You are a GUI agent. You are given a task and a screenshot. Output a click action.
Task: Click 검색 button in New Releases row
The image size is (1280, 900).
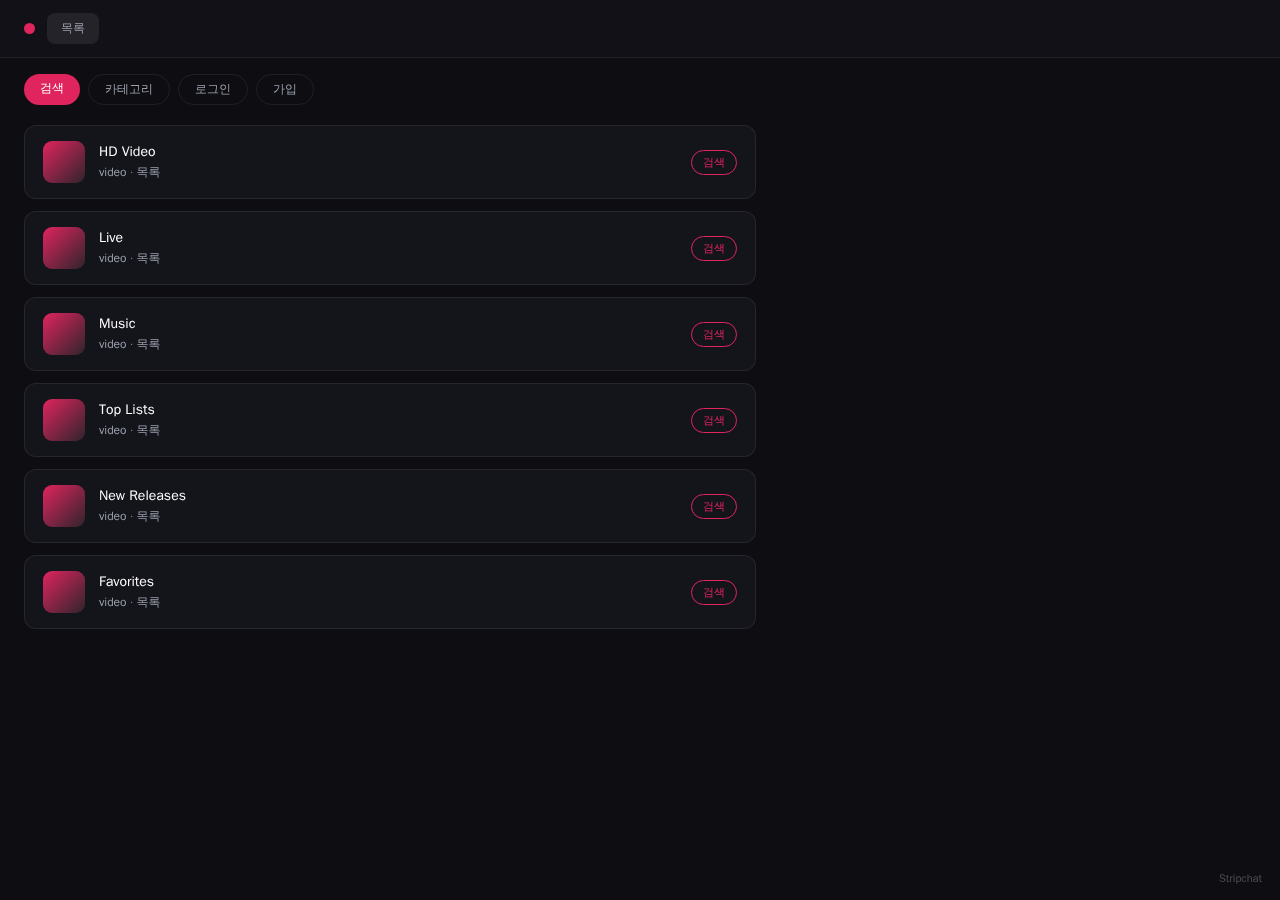point(714,506)
